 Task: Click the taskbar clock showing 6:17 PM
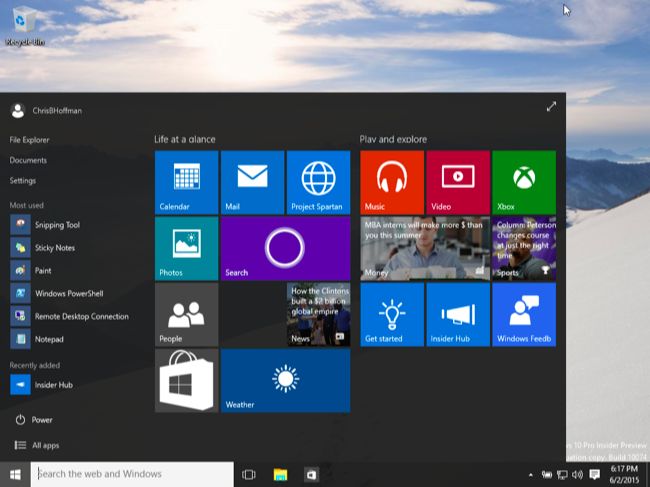click(x=625, y=475)
